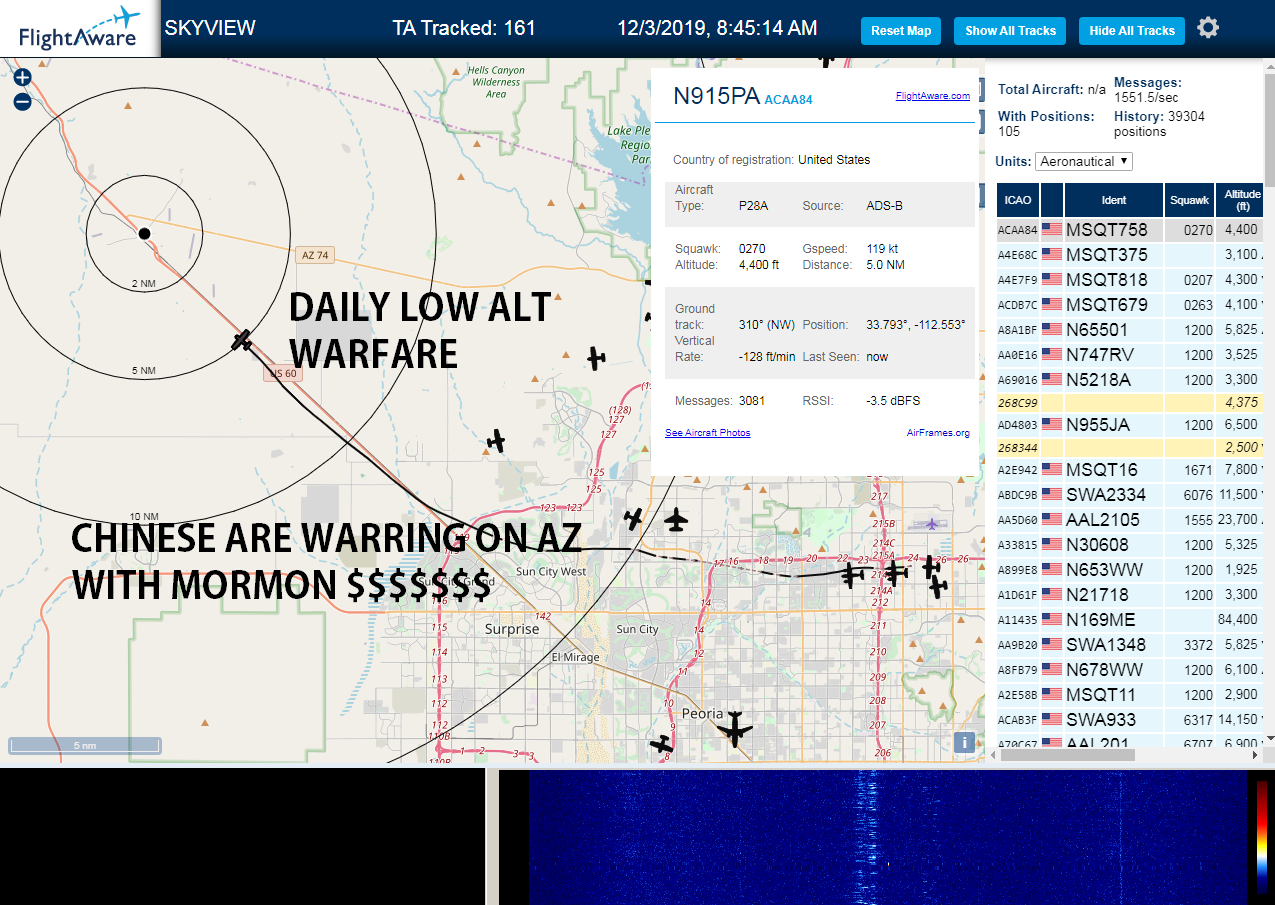The image size is (1275, 905).
Task: Click the US flag in N169ME row
Action: click(x=1052, y=619)
